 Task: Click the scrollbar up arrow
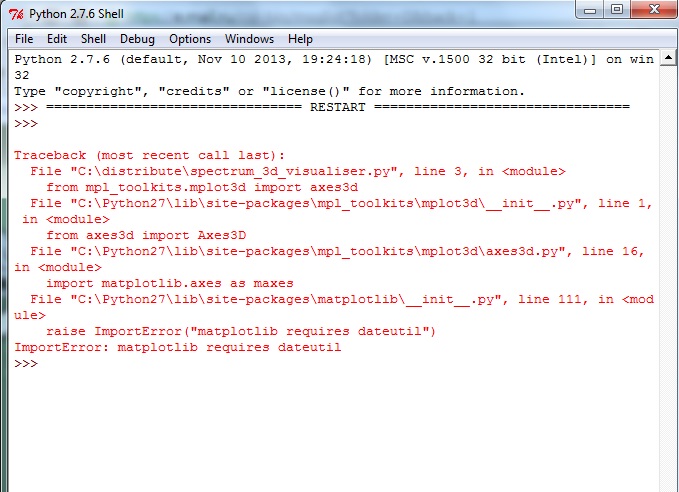(668, 58)
